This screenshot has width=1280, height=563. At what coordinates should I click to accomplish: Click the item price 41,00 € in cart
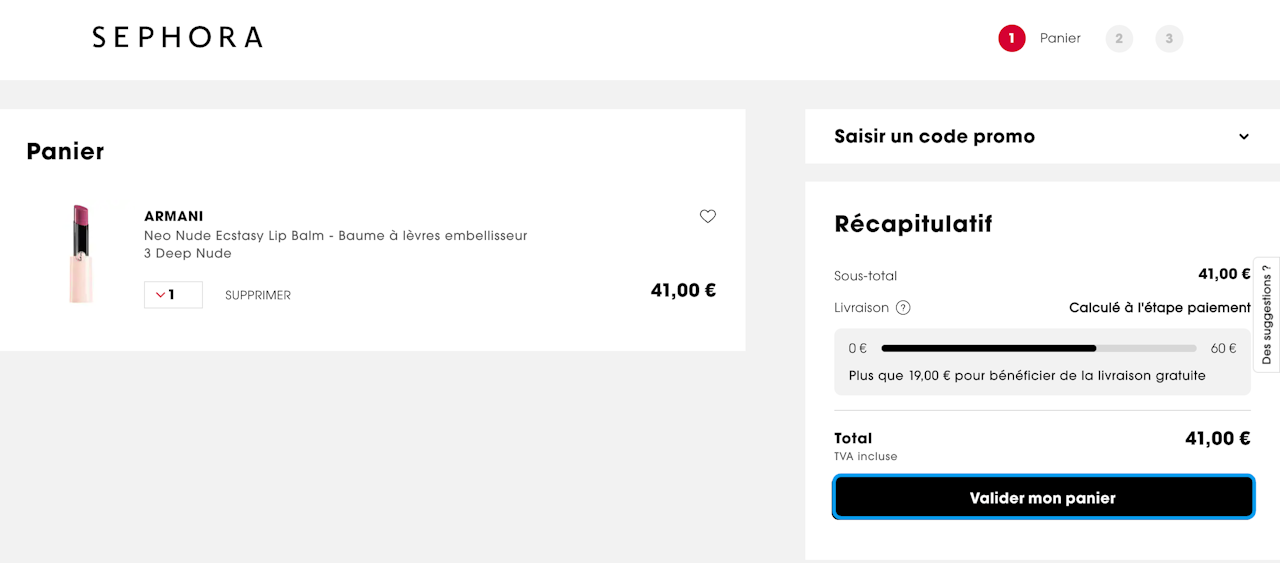tap(683, 291)
